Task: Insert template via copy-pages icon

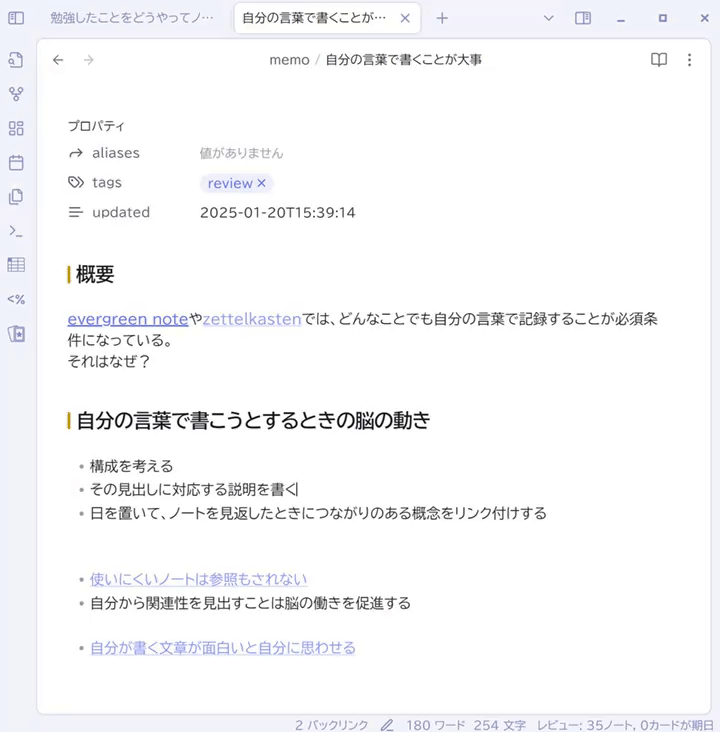Action: point(16,197)
